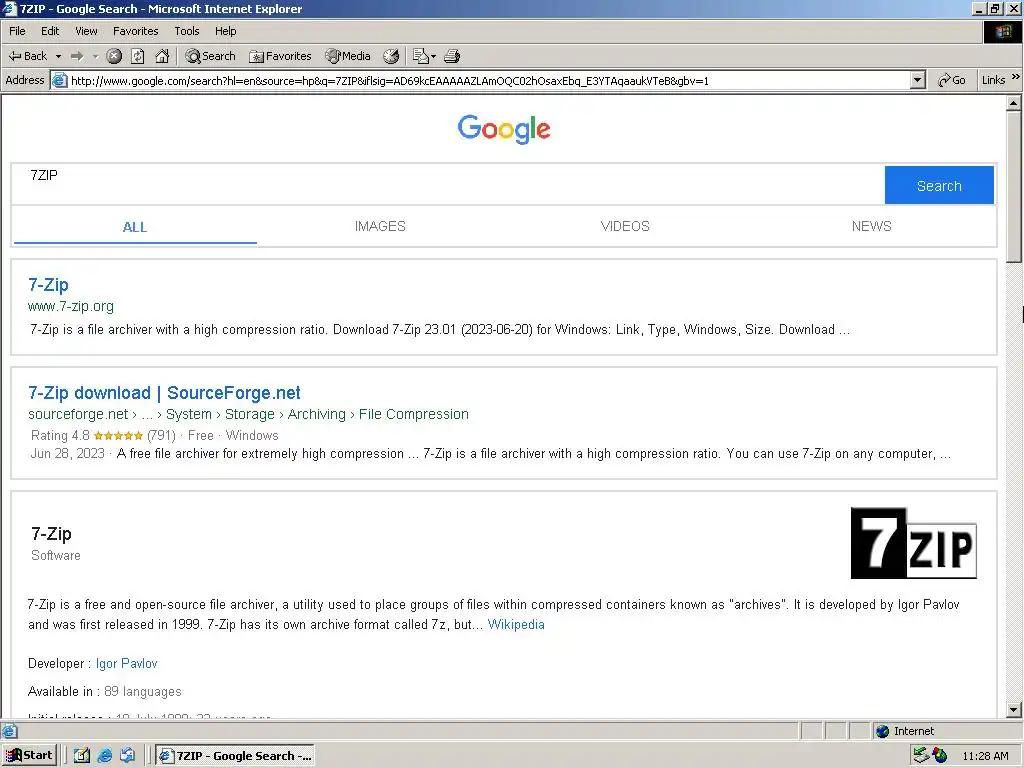Switch to the NEWS tab
This screenshot has height=768, width=1024.
point(871,226)
